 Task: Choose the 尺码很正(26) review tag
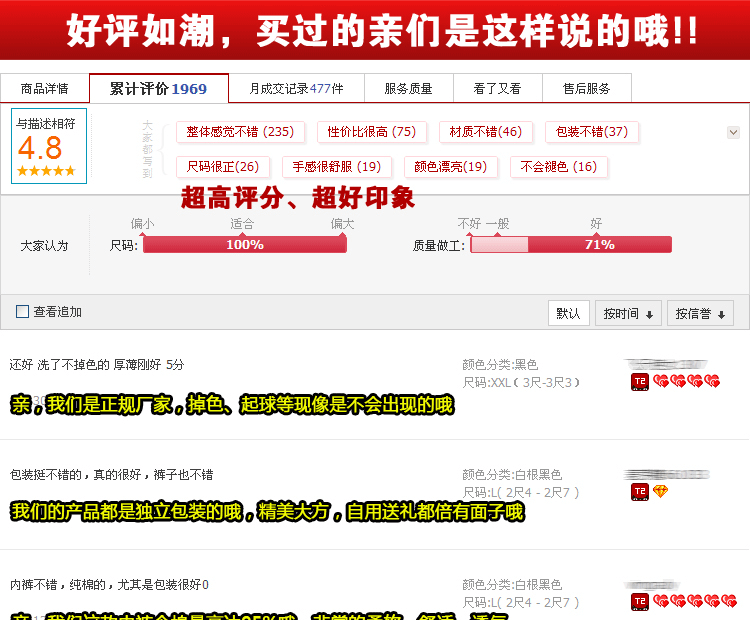222,167
